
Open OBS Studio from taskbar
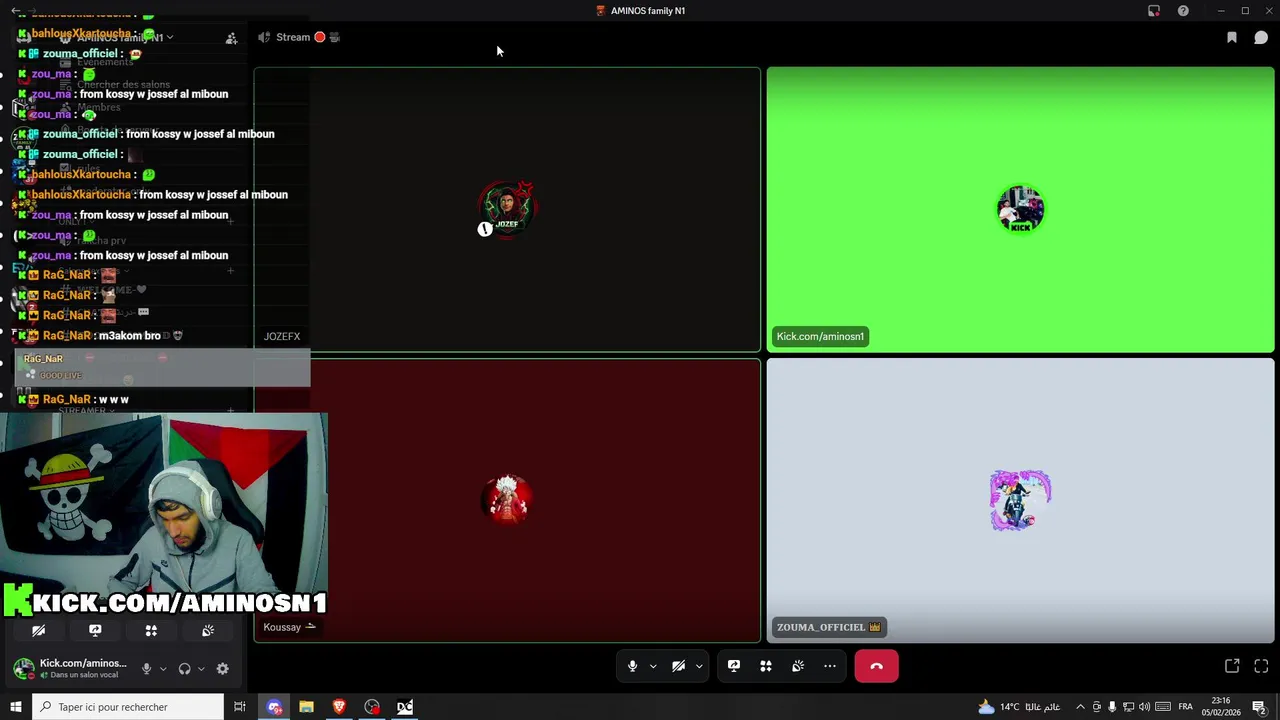pos(372,707)
